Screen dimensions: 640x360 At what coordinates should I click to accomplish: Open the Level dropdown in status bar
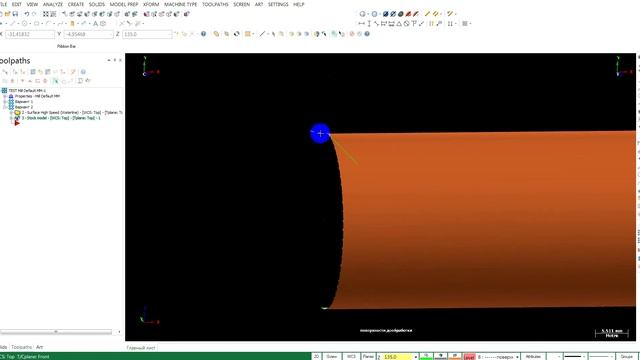(x=518, y=357)
